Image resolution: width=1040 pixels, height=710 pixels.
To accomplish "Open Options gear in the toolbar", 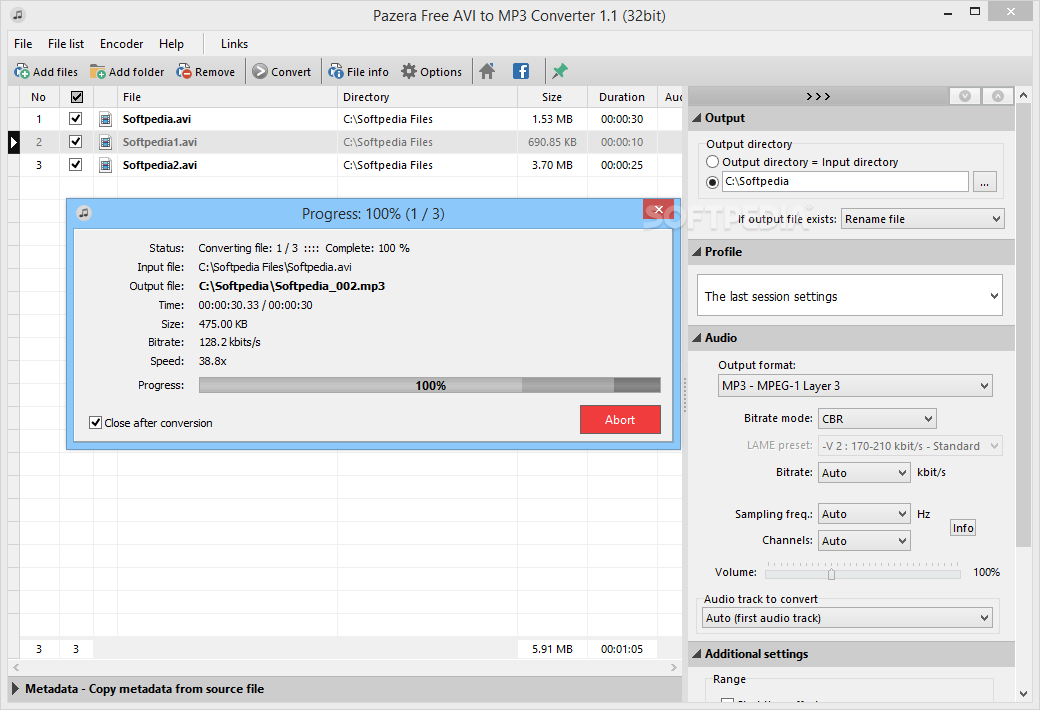I will [x=432, y=72].
